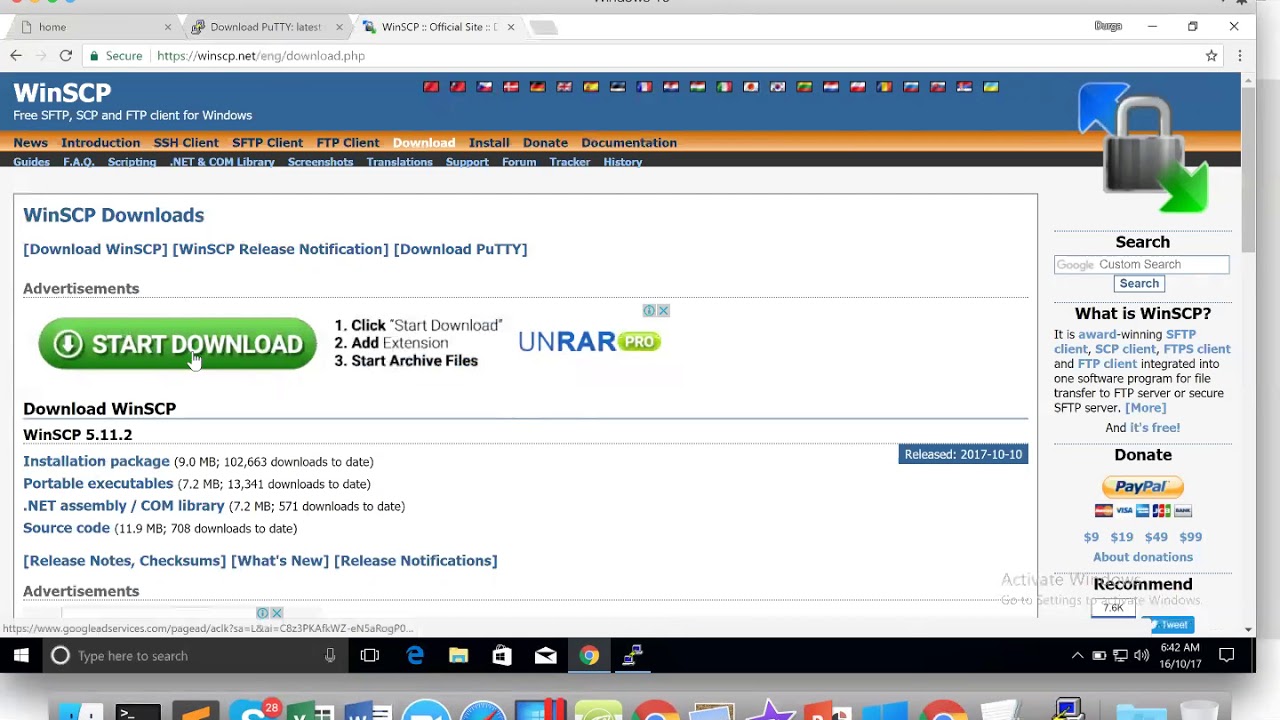Reload the WinSCP download page
Viewport: 1280px width, 720px height.
66,56
